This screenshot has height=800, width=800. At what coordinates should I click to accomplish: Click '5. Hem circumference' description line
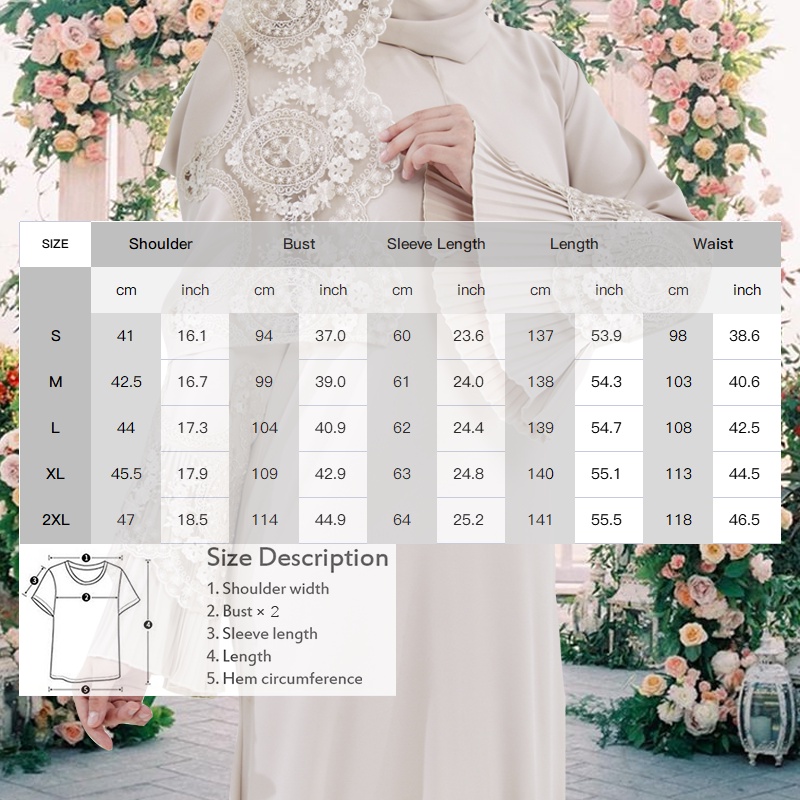point(284,679)
